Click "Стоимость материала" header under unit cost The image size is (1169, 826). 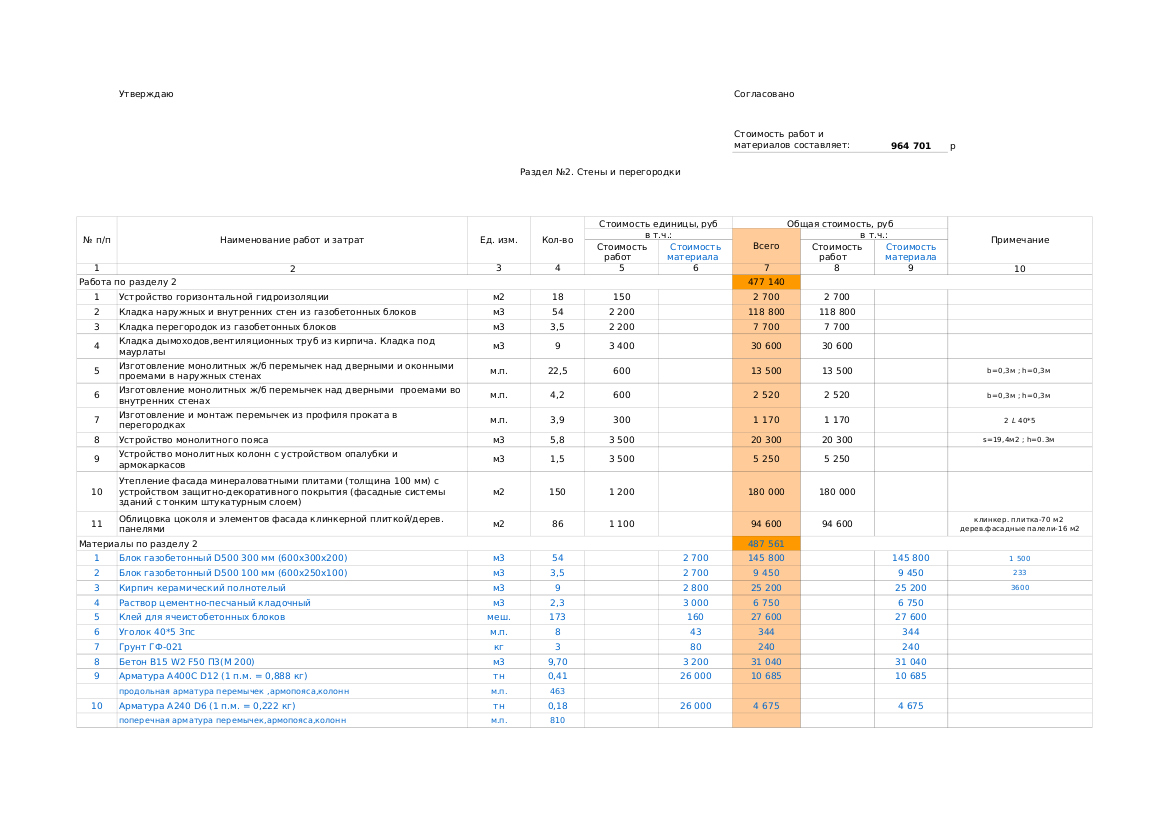[x=695, y=252]
